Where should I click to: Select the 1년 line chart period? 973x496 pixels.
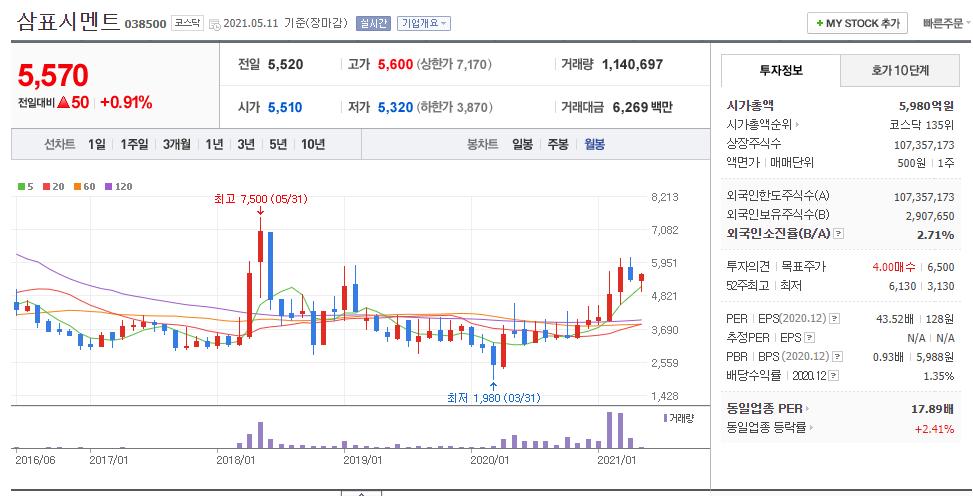coord(214,144)
